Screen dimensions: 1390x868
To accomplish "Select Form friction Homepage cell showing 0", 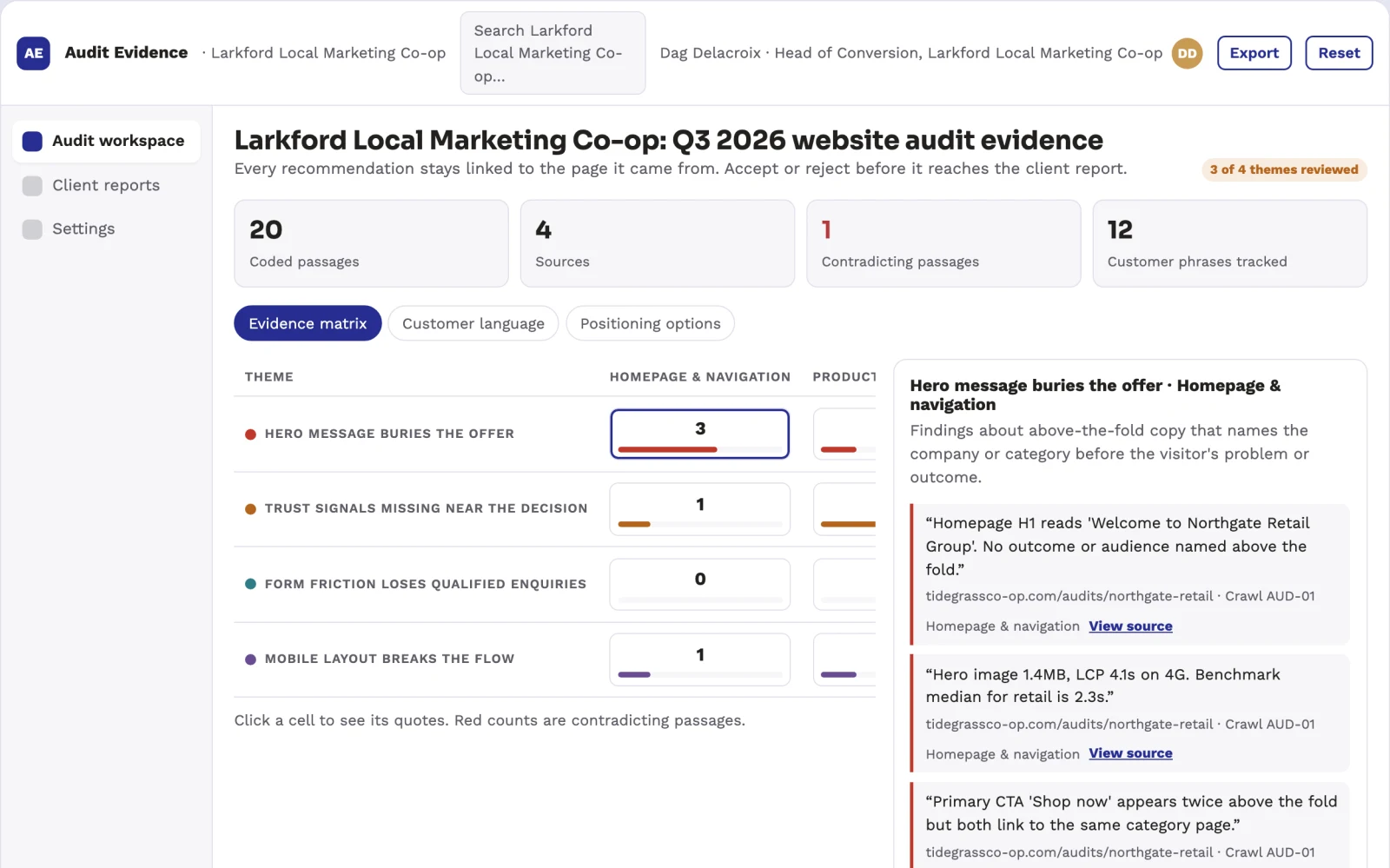I will pyautogui.click(x=699, y=584).
